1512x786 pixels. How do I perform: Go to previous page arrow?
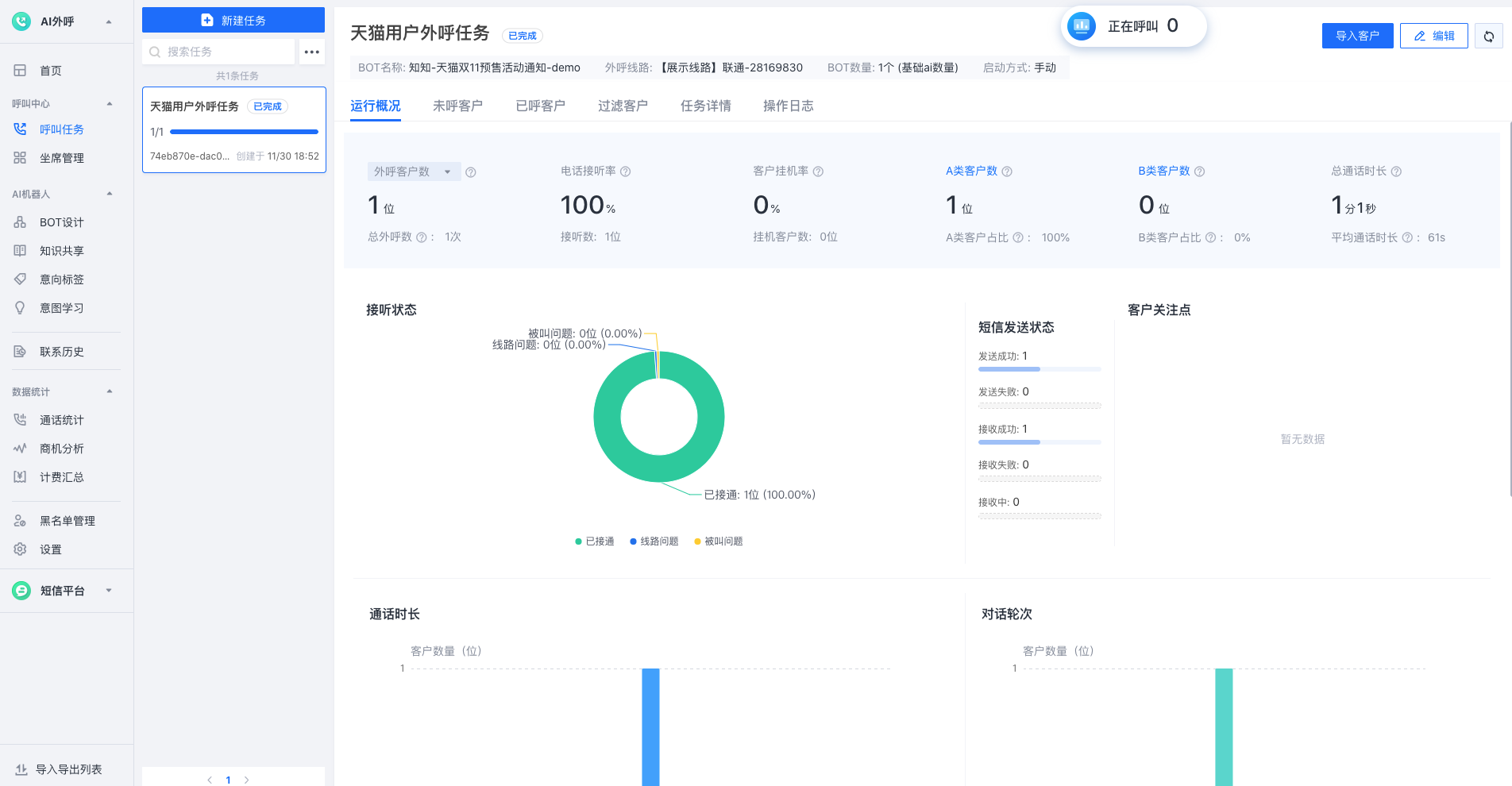coord(210,780)
